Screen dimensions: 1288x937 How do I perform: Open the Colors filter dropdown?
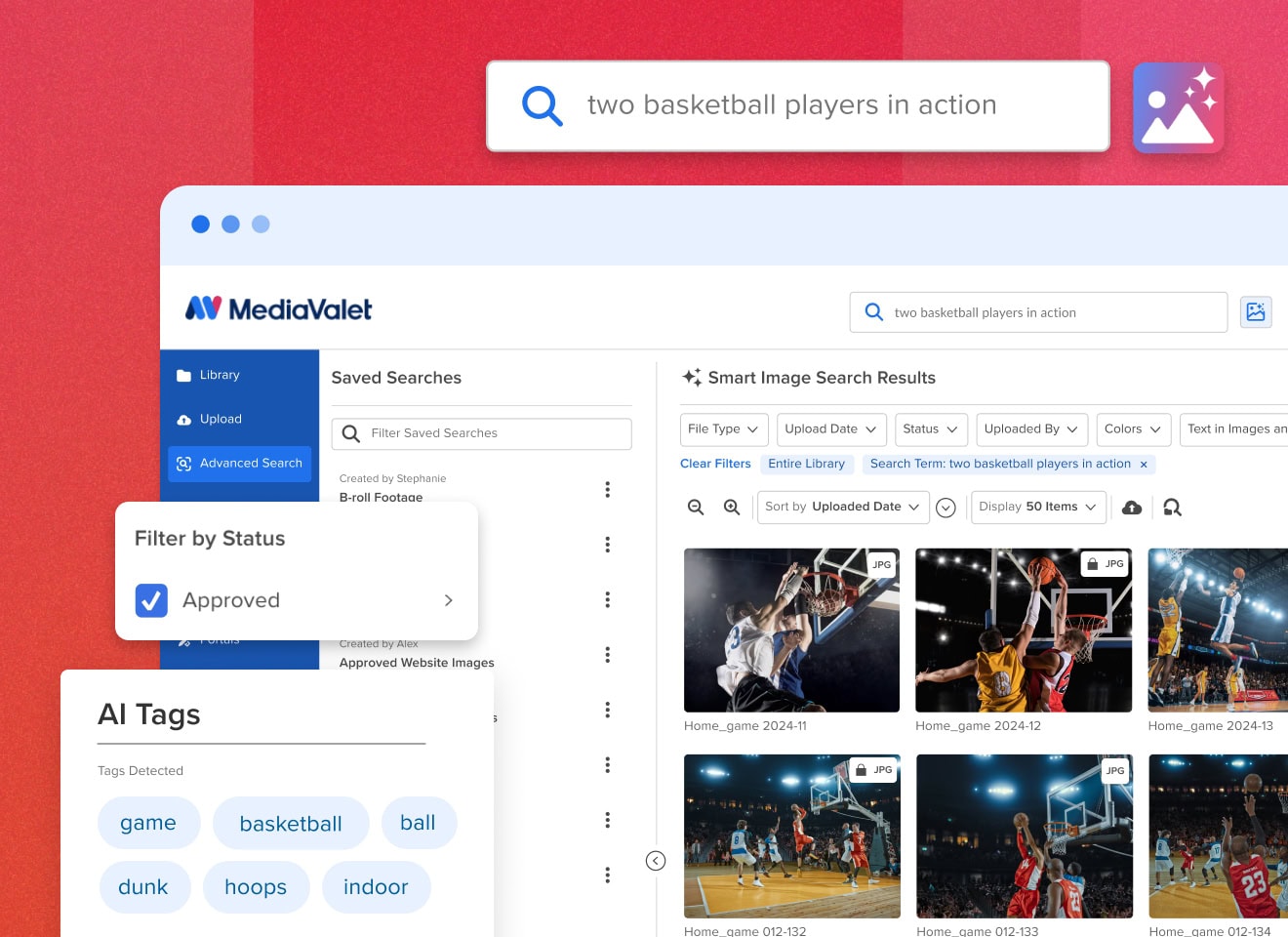tap(1133, 429)
